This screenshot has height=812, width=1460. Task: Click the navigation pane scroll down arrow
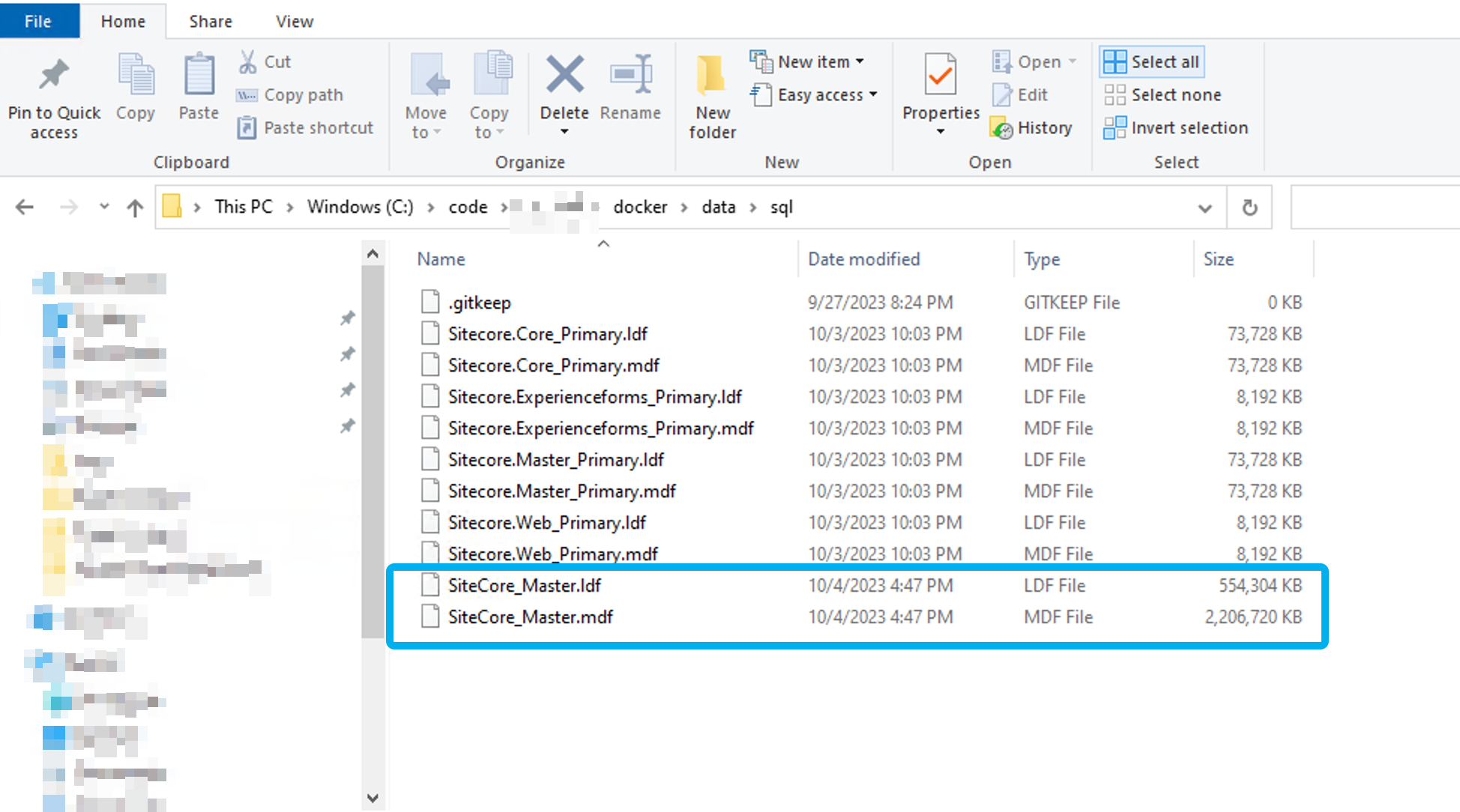point(372,798)
